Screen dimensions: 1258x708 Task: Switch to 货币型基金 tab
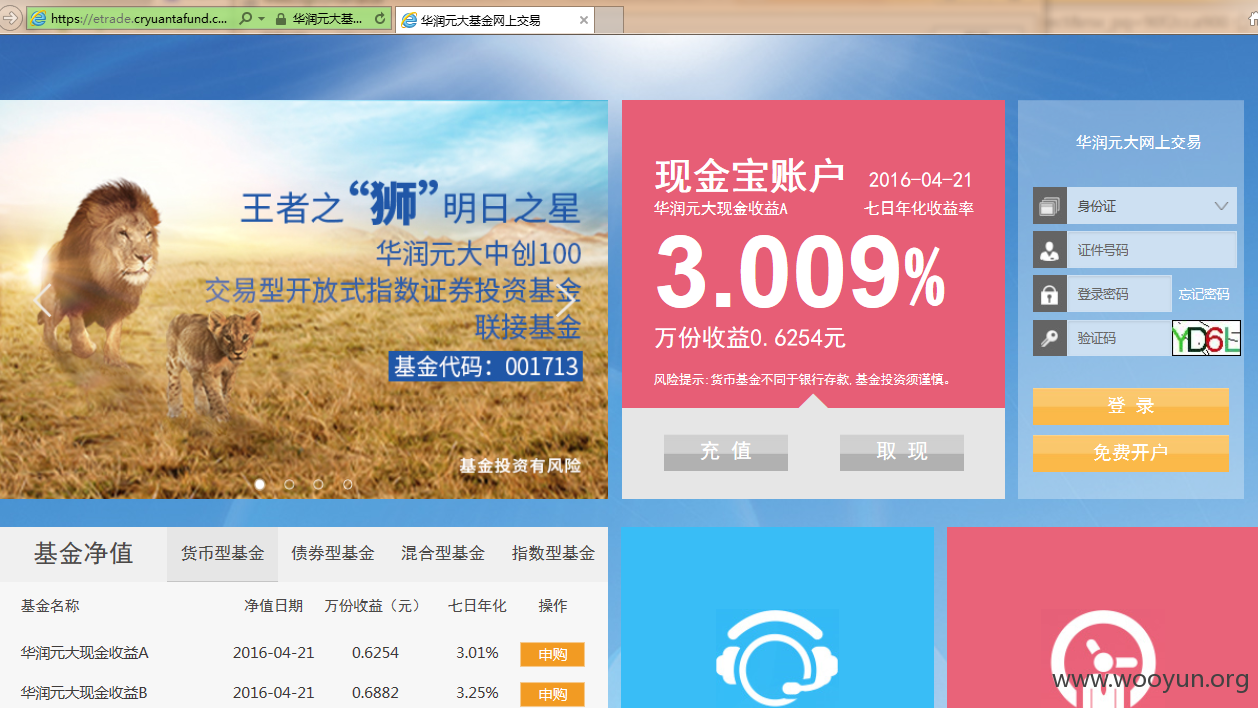pos(222,554)
